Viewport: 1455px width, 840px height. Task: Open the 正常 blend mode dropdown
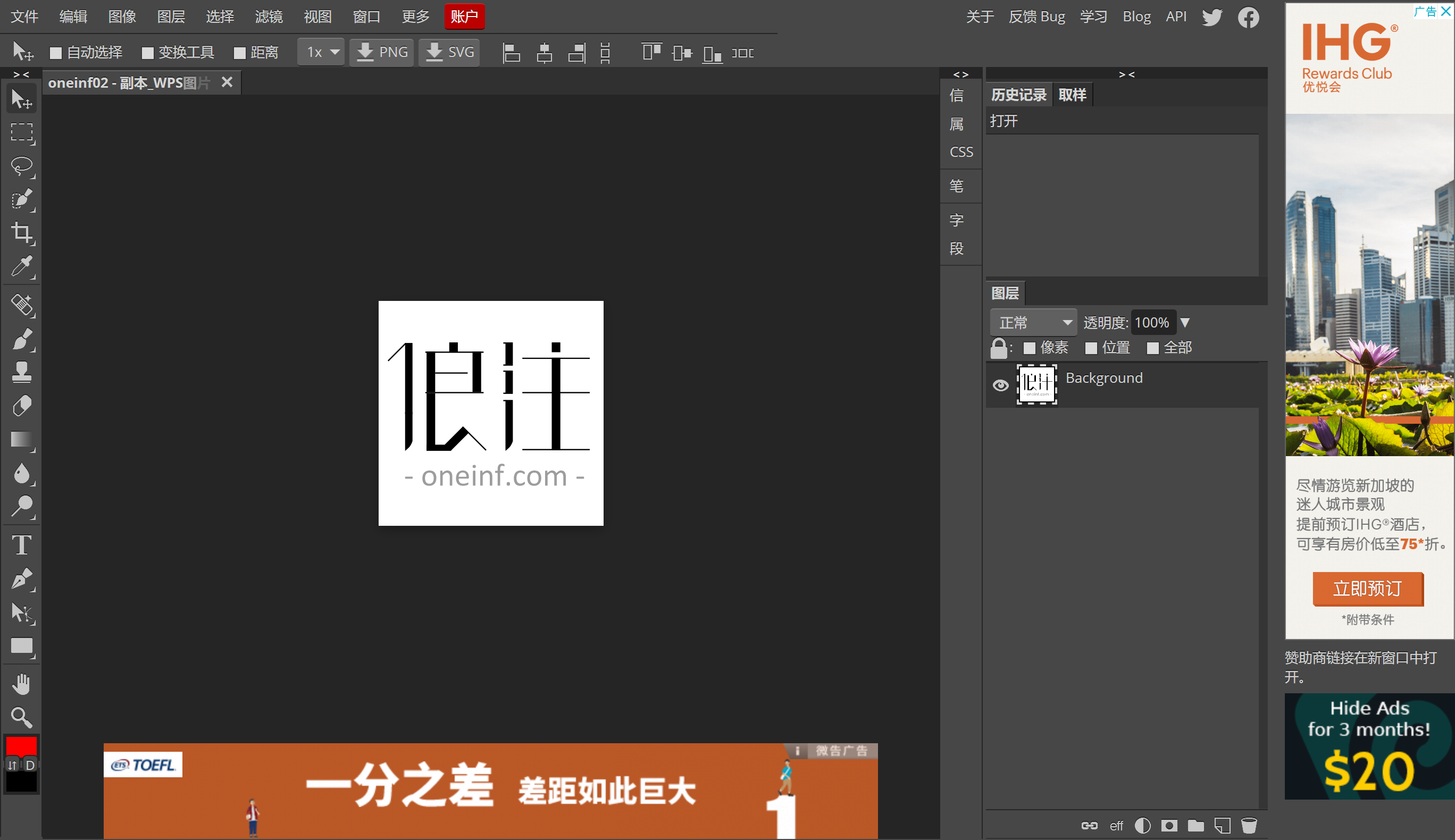pyautogui.click(x=1033, y=323)
